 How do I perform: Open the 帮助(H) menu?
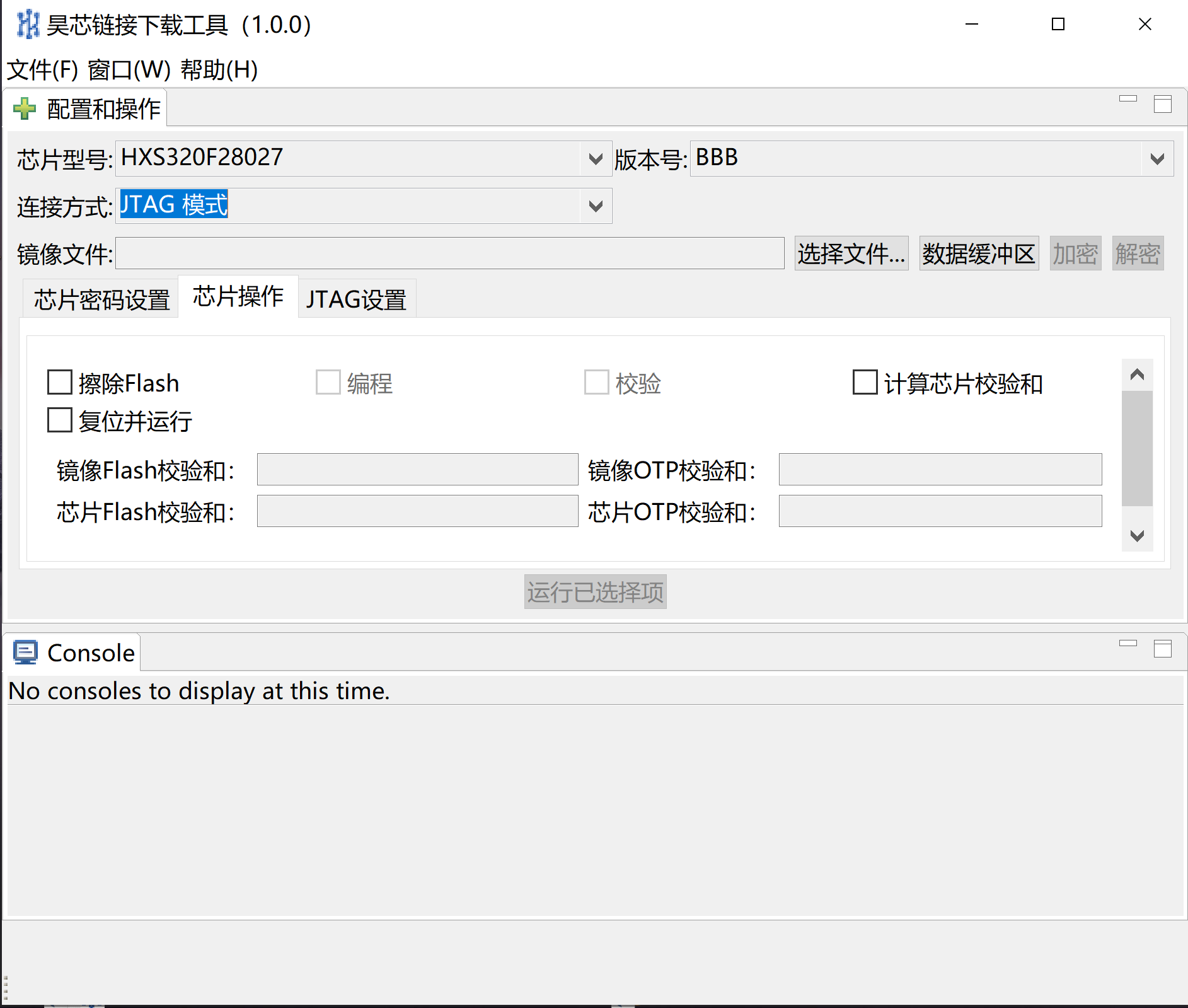coord(219,69)
